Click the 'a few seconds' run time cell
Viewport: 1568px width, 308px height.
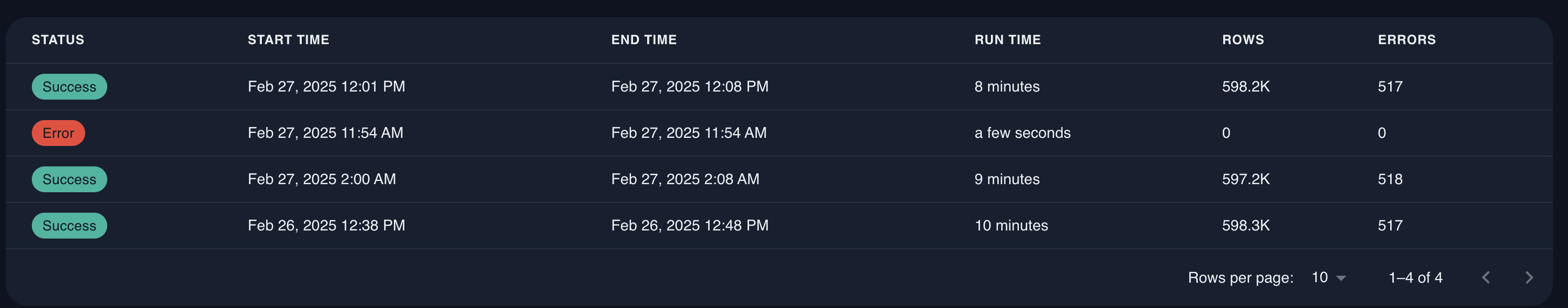[1022, 132]
